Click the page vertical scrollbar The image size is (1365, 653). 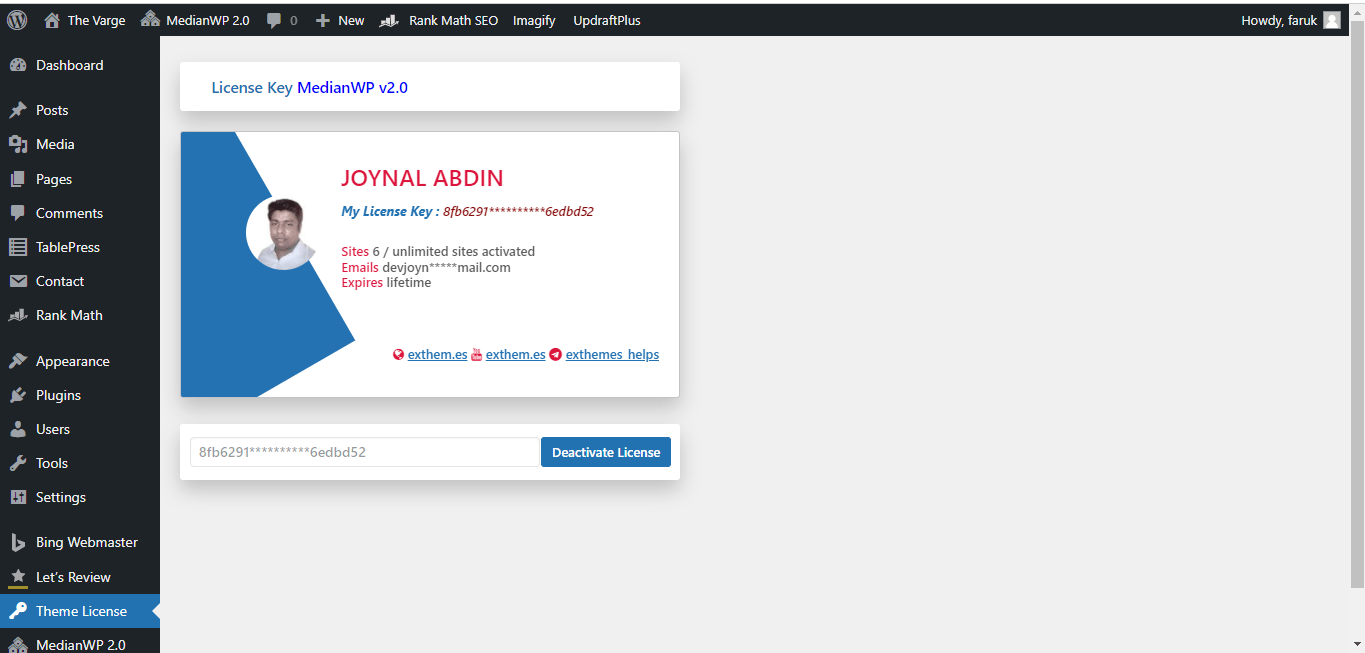coord(1357,310)
